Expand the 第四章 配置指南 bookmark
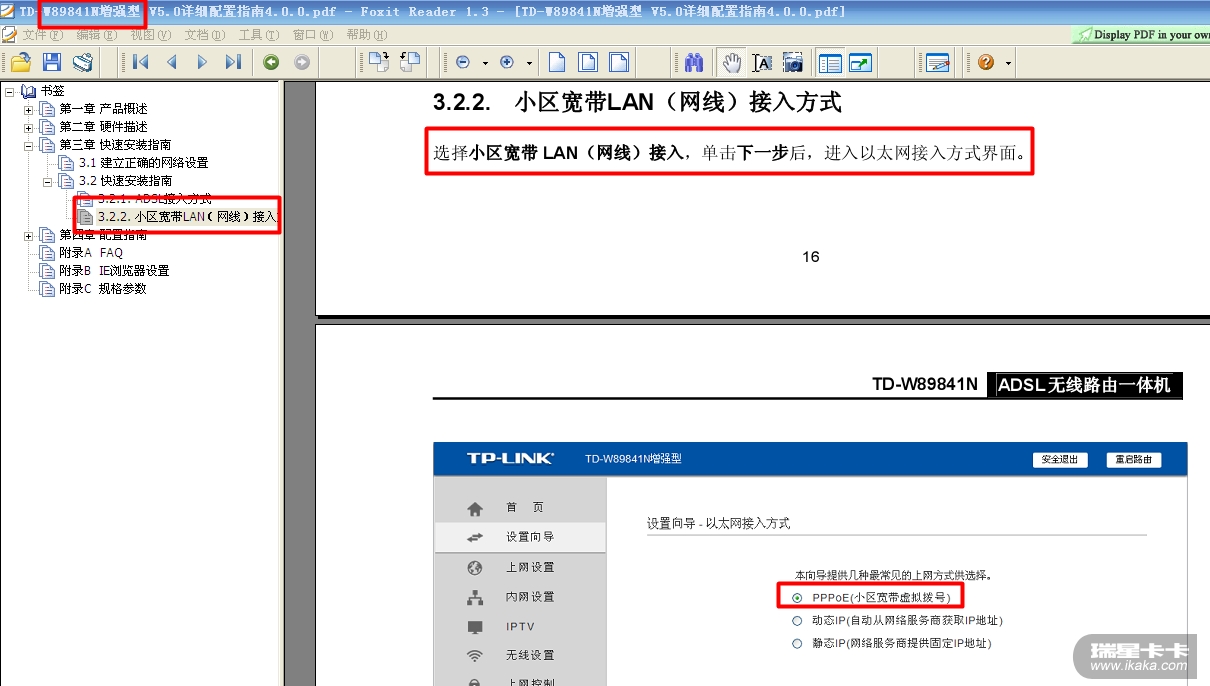 29,235
